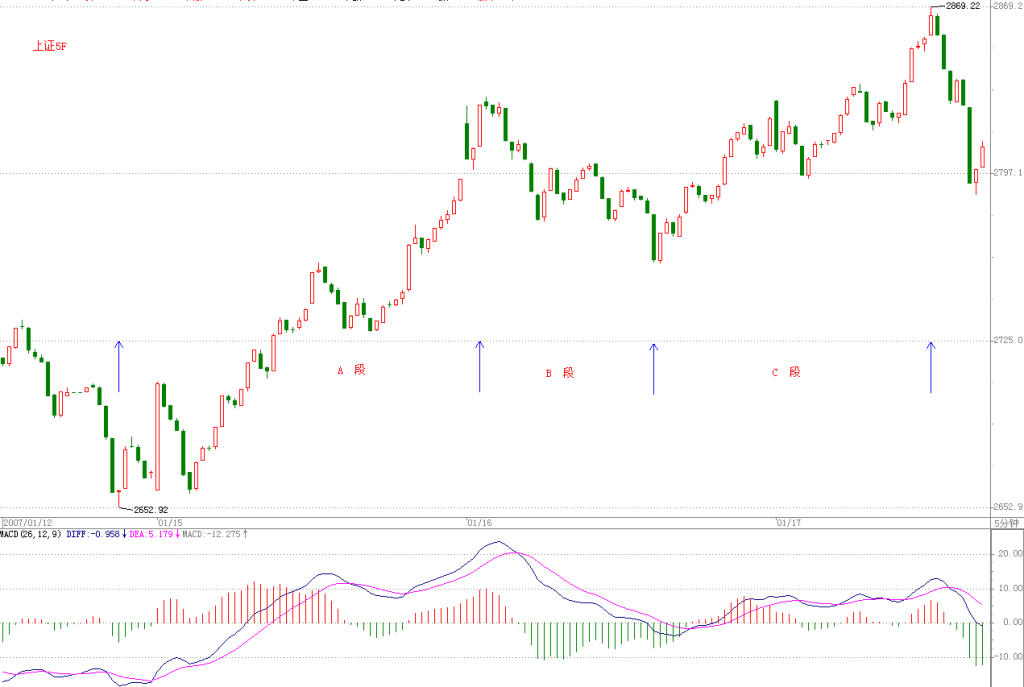This screenshot has width=1024, height=687.
Task: Click the 2869.22 high price marker
Action: point(963,6)
